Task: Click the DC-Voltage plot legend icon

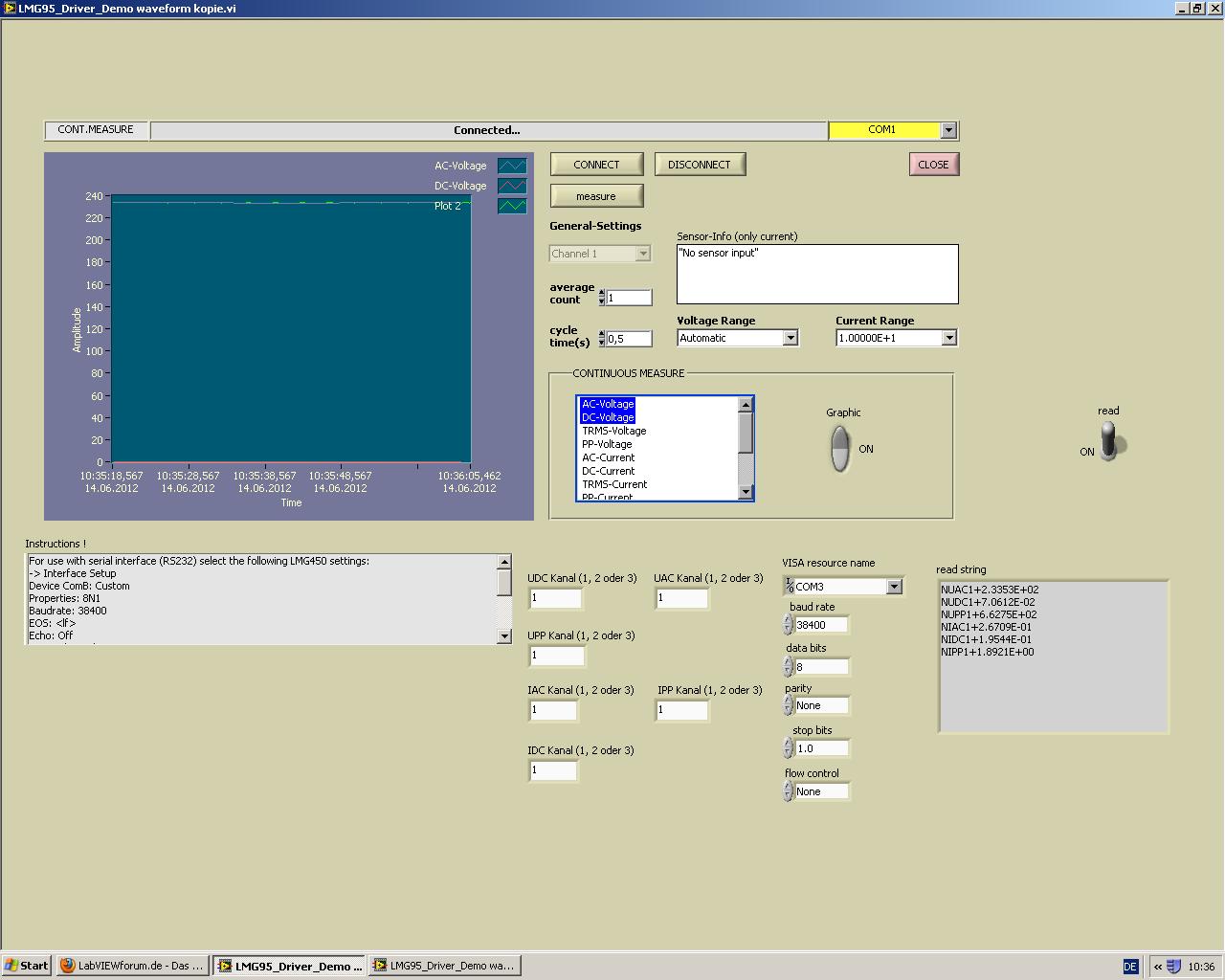Action: (512, 186)
